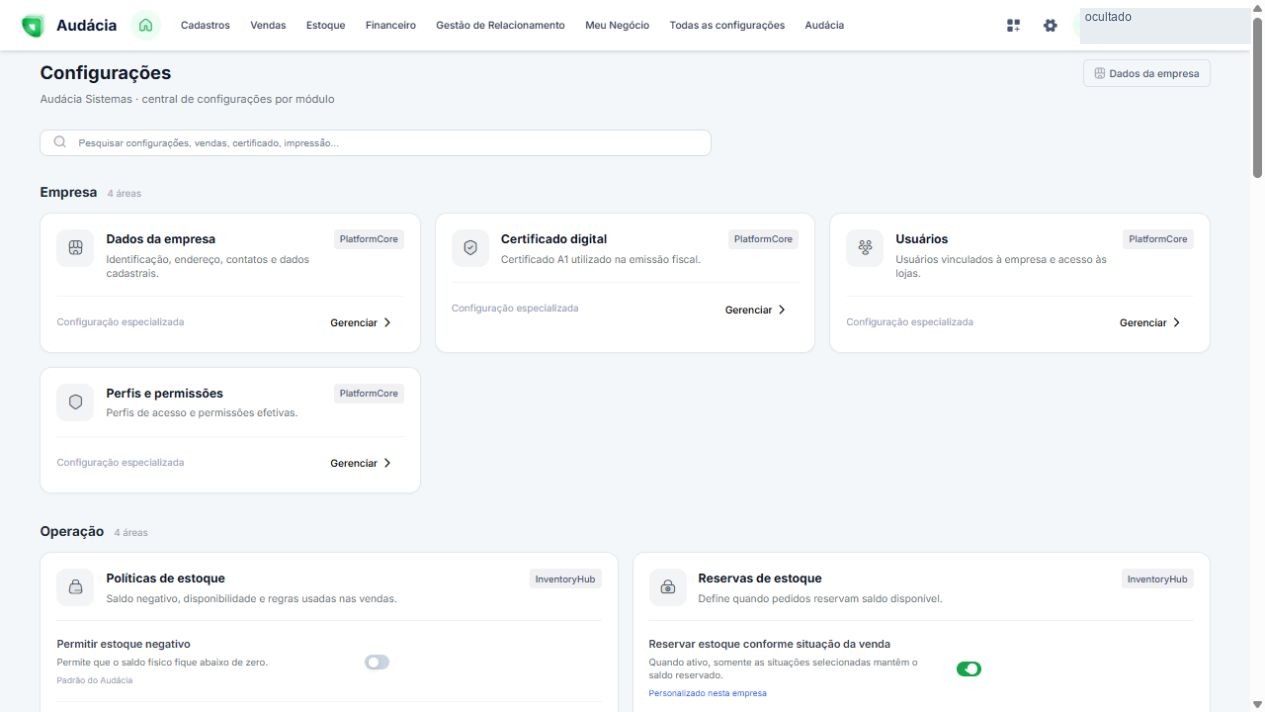Image resolution: width=1265 pixels, height=712 pixels.
Task: Click InventoryHub tag on Reservas de estoque
Action: 1157,579
